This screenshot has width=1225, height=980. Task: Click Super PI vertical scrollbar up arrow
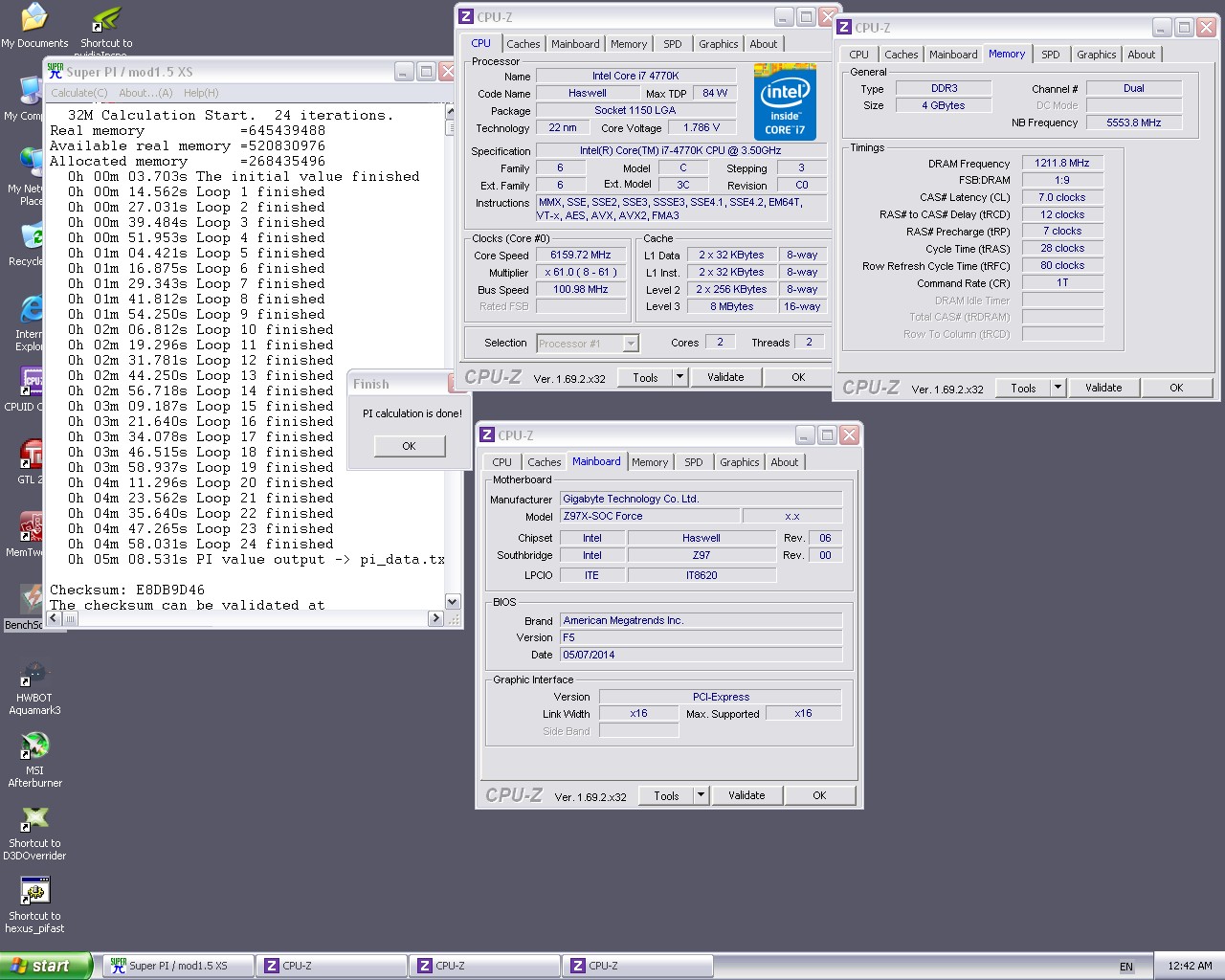click(453, 112)
